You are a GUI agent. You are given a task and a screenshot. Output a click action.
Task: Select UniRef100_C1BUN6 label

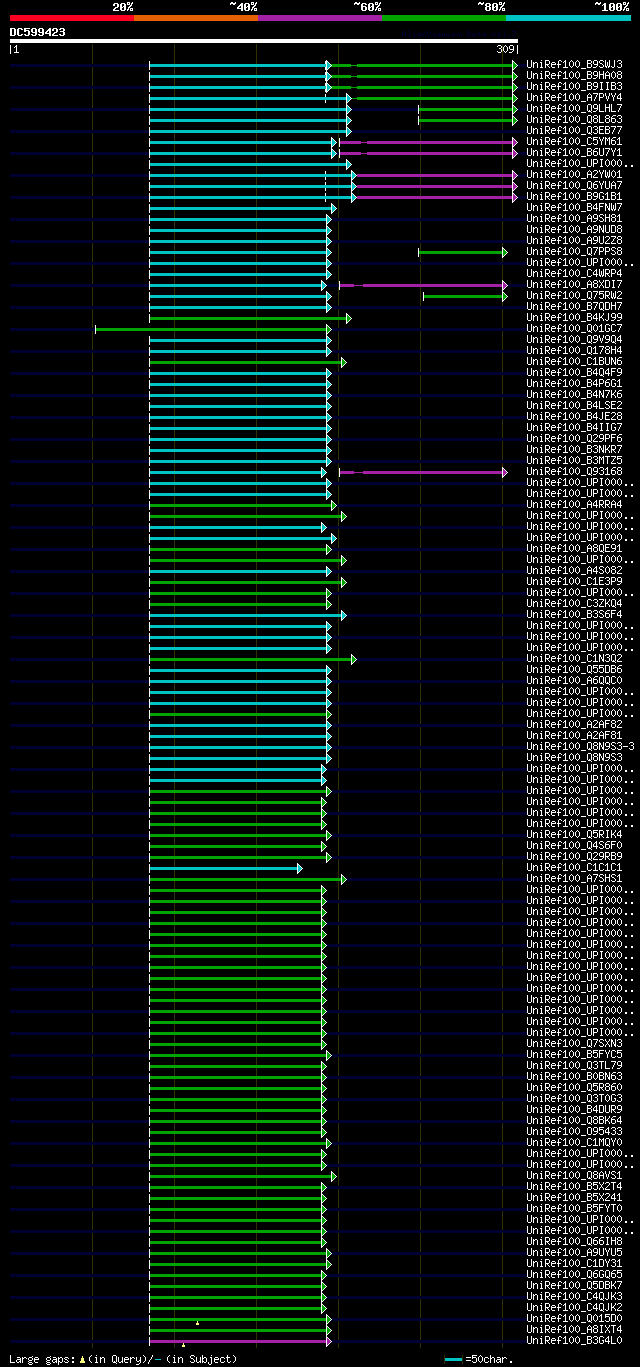574,361
